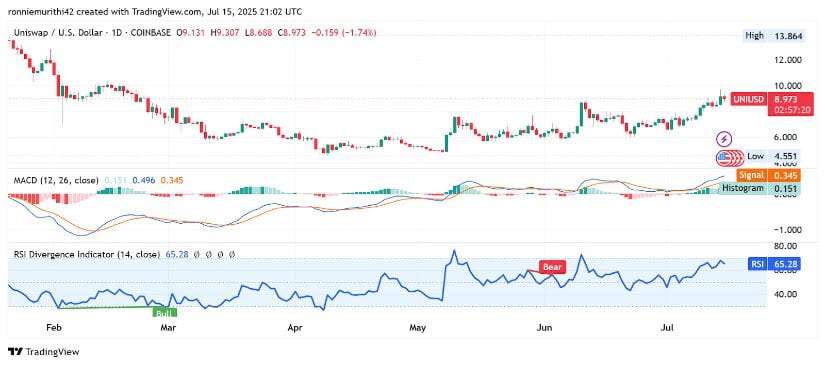Image resolution: width=825 pixels, height=365 pixels.
Task: Click the red UNIUSD price label
Action: pos(748,98)
